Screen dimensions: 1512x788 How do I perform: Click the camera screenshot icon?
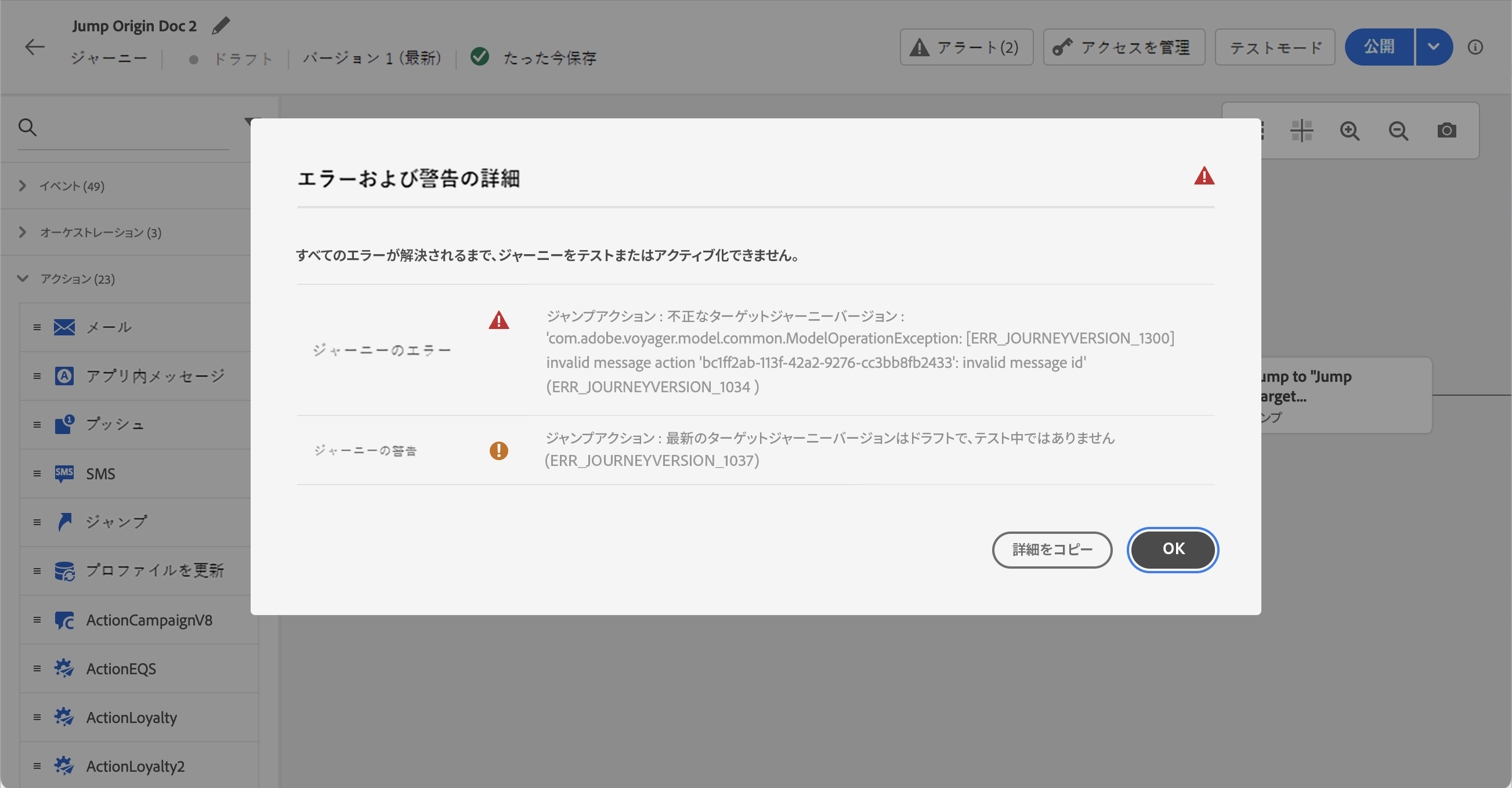click(1446, 131)
